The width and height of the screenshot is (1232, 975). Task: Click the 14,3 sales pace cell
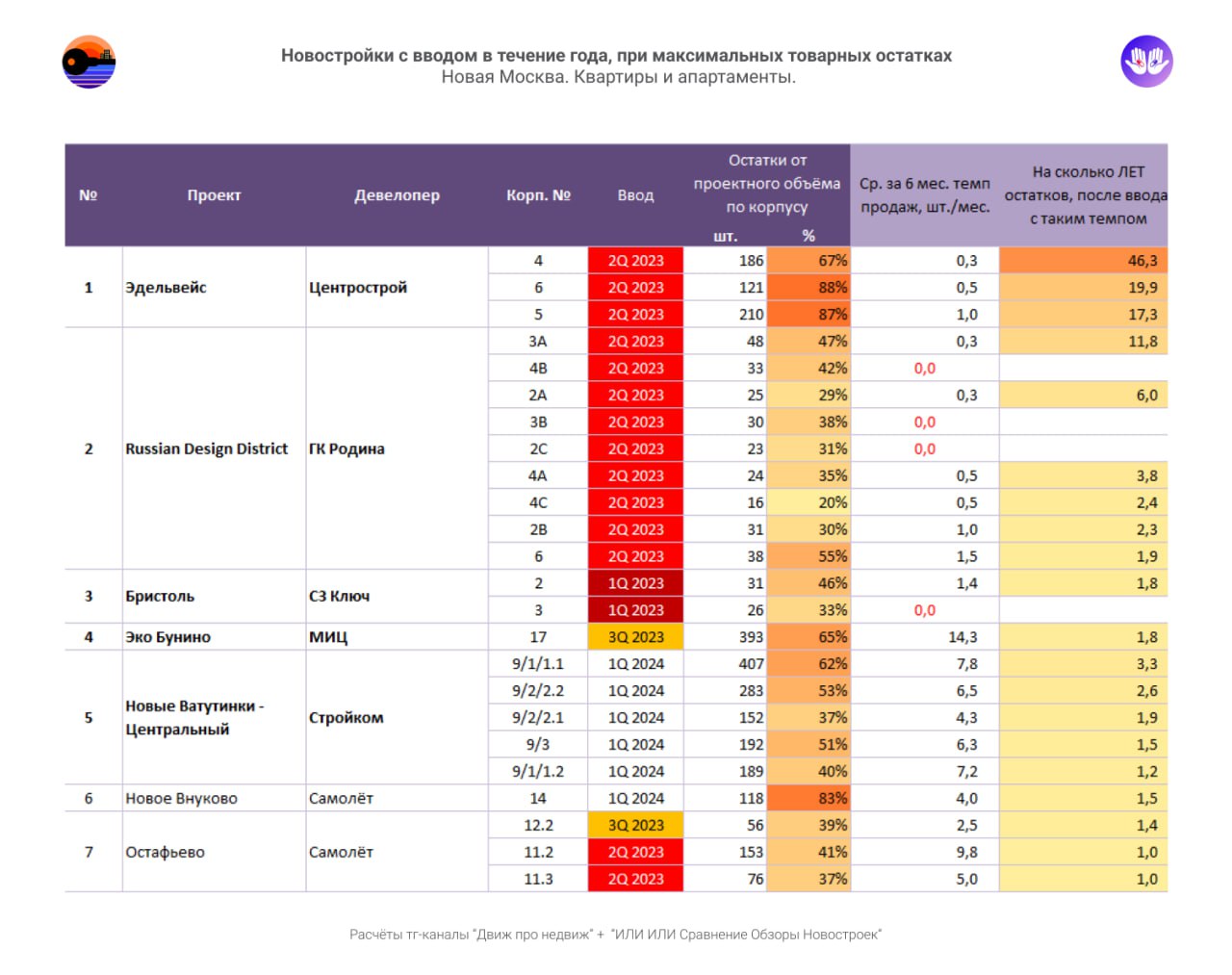click(x=925, y=637)
